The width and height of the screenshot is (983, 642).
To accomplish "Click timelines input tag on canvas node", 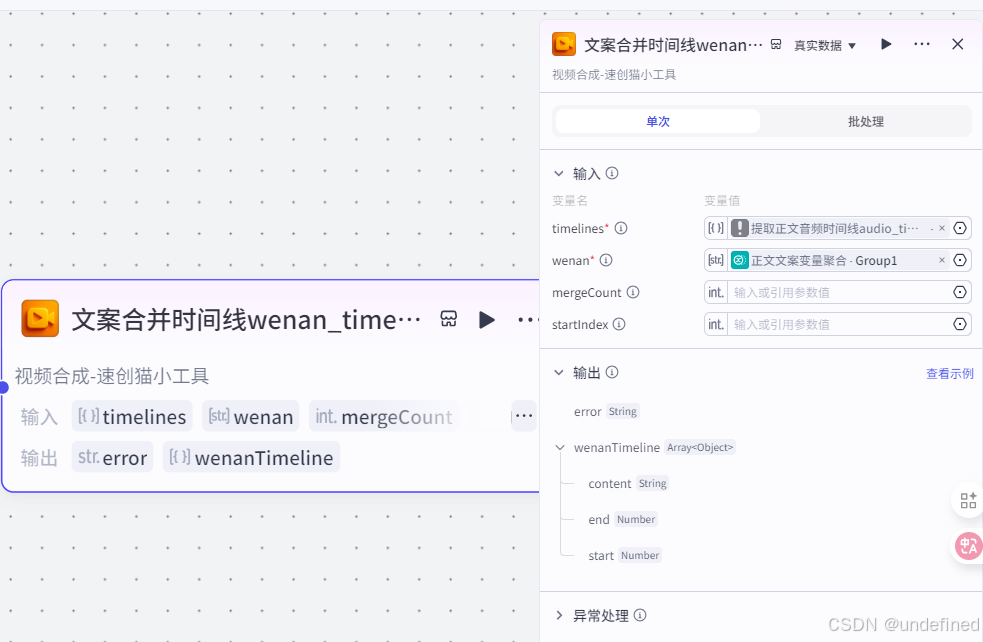I will pyautogui.click(x=132, y=416).
